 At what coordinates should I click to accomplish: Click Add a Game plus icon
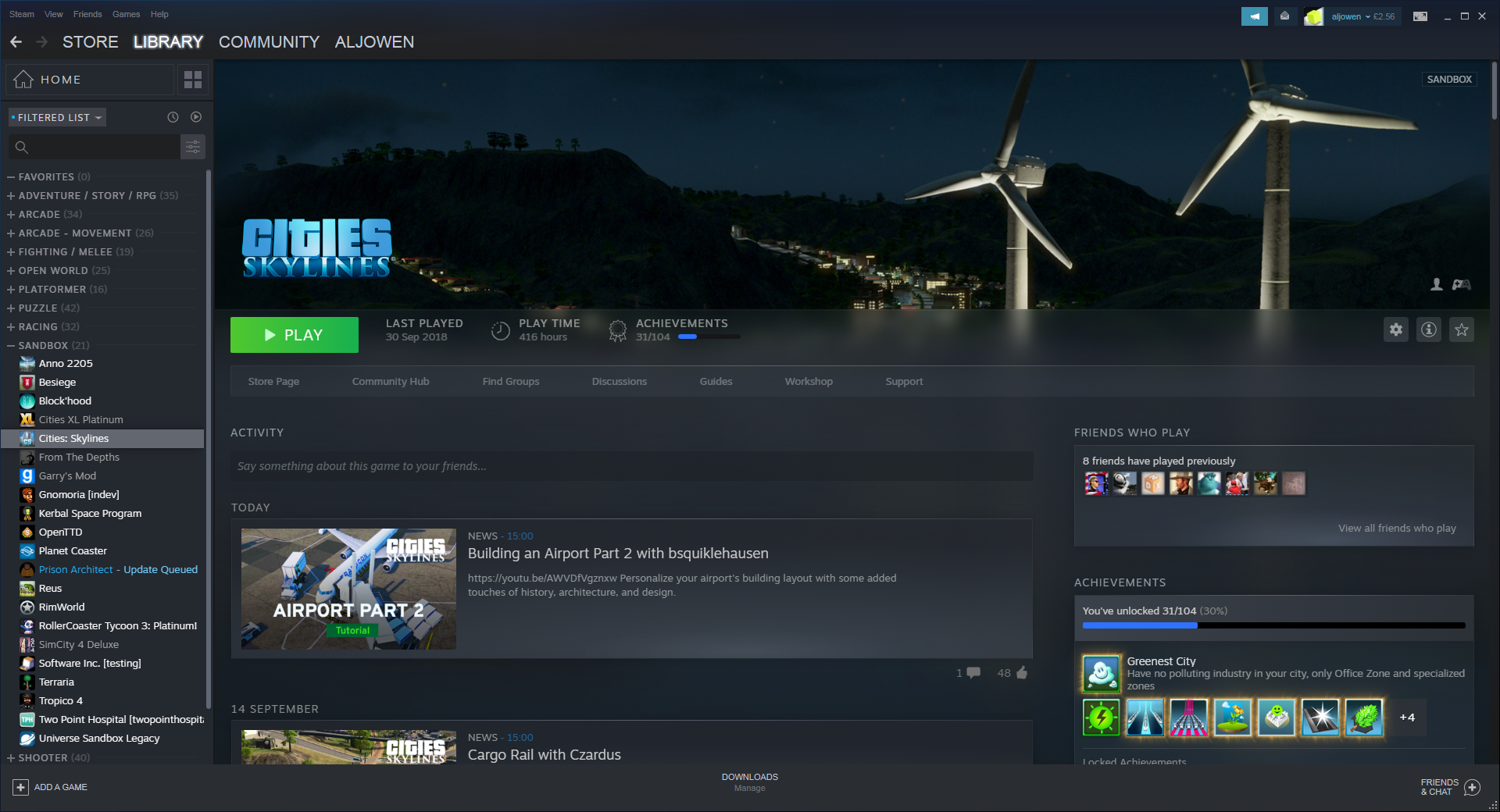21,787
